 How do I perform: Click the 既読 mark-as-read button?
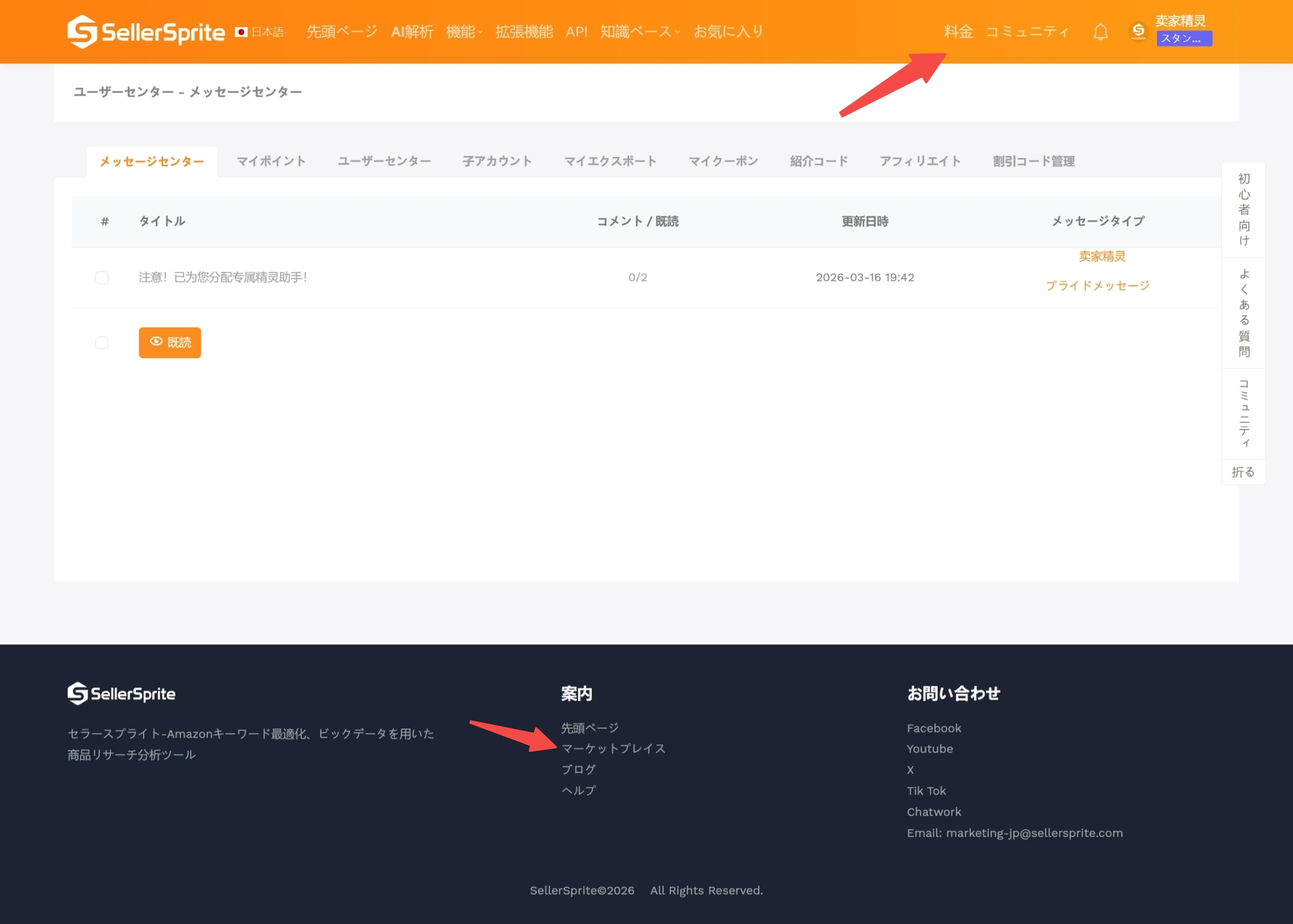pyautogui.click(x=170, y=343)
